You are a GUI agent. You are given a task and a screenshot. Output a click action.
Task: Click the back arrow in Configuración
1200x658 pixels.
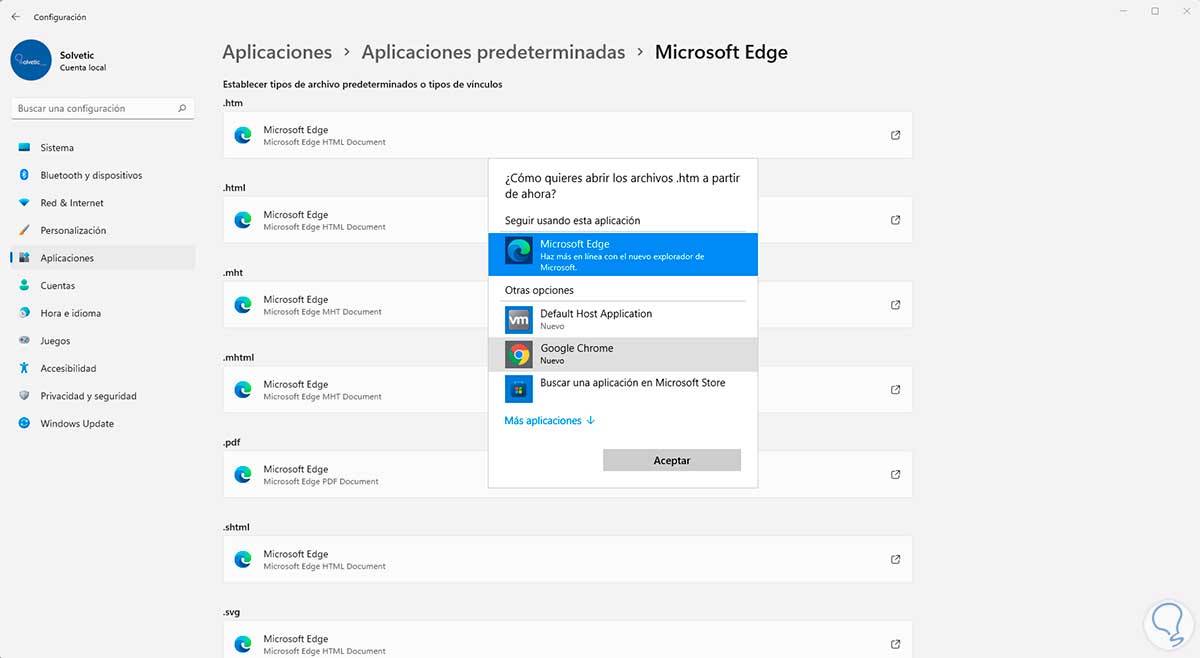15,17
